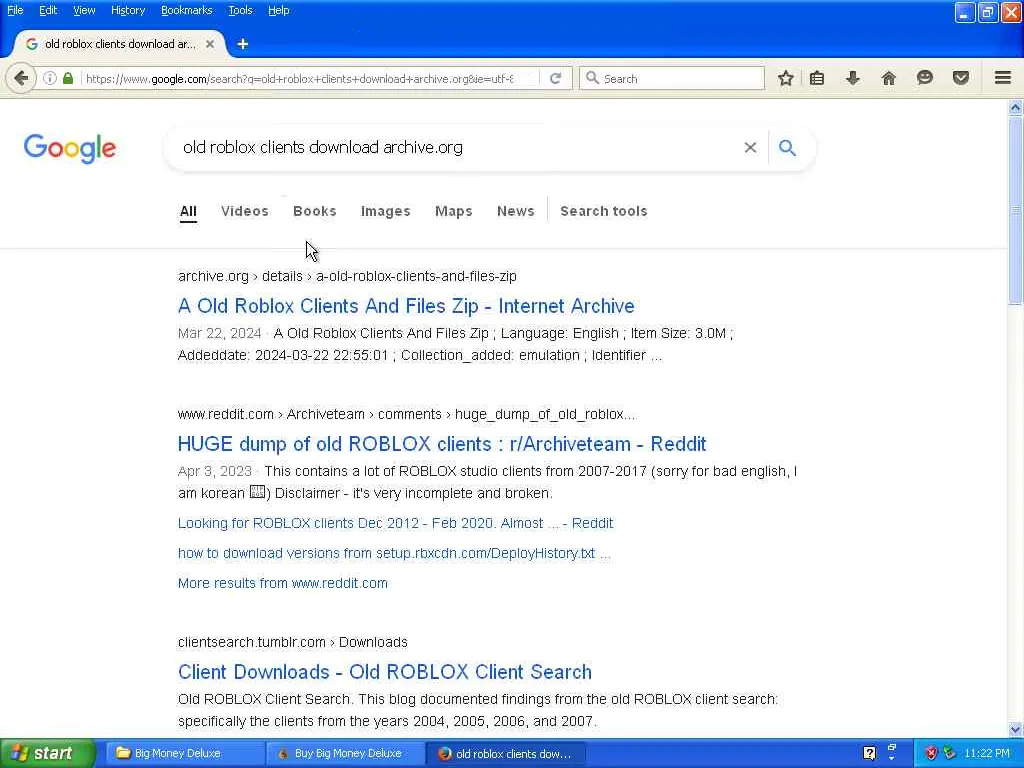The height and width of the screenshot is (768, 1024).
Task: Select the All results tab
Action: (x=188, y=211)
